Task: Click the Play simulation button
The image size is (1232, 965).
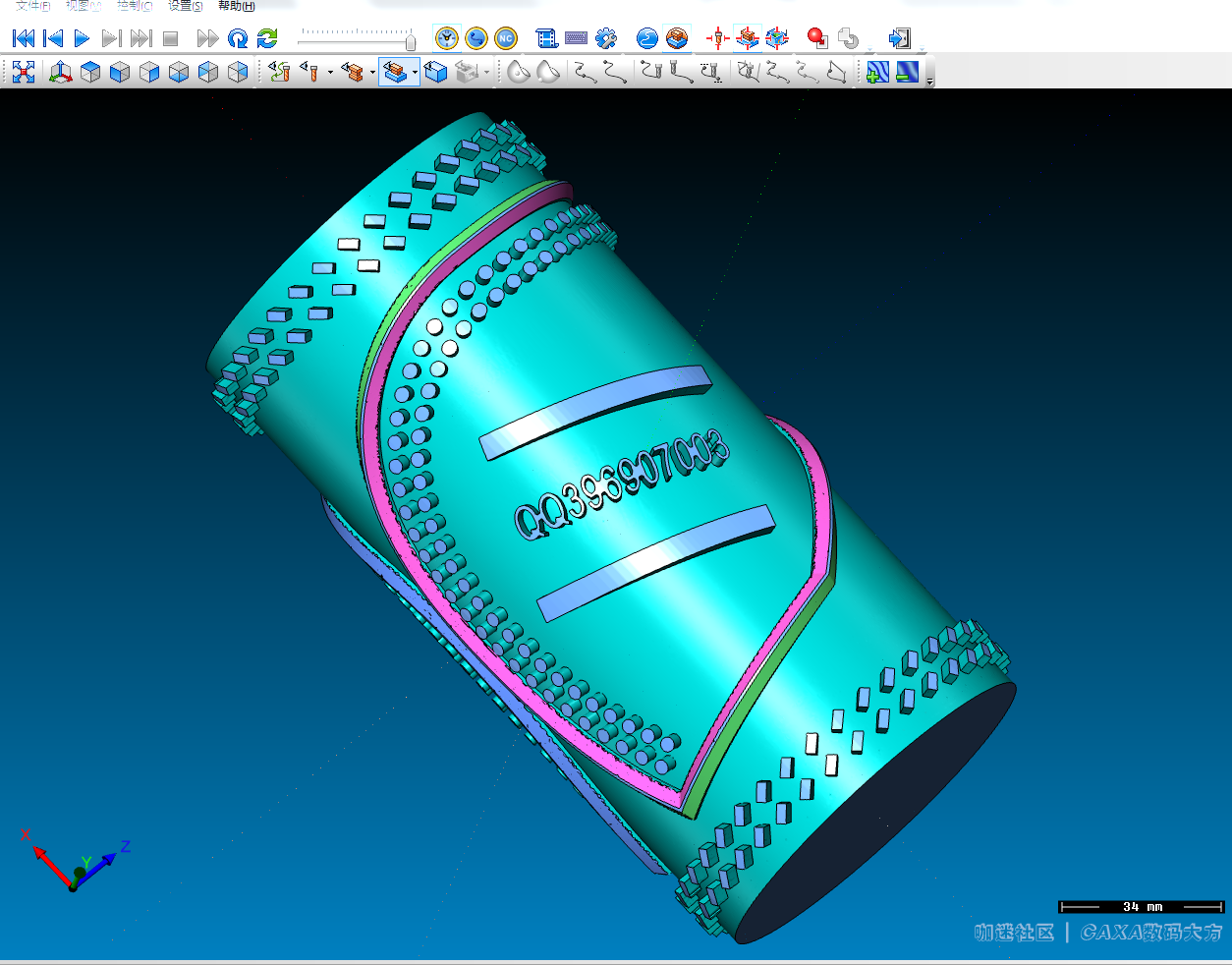Action: click(x=82, y=38)
